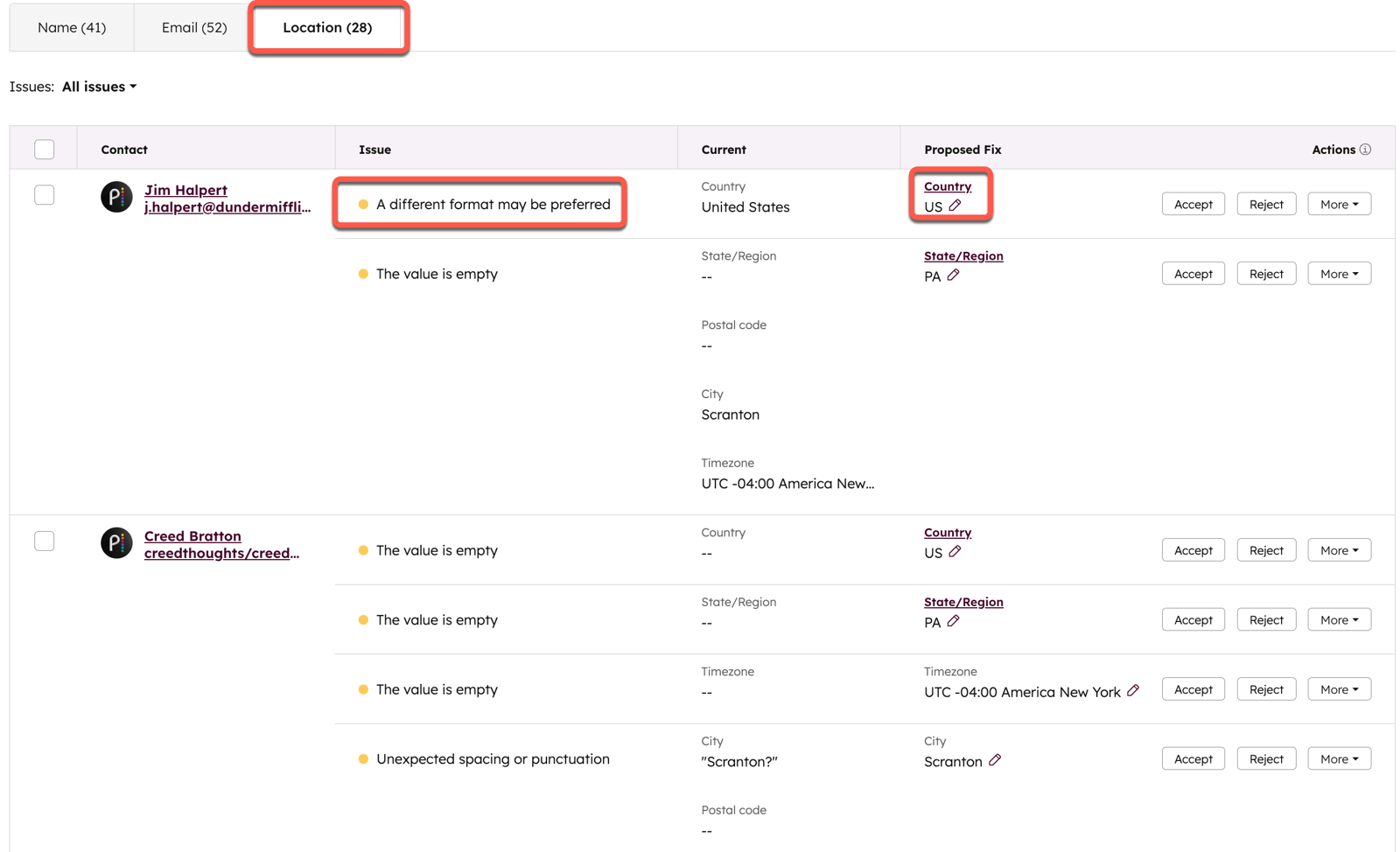Edit the Country proposed fix for Jim Halpert
This screenshot has height=852, width=1400.
pyautogui.click(x=955, y=206)
